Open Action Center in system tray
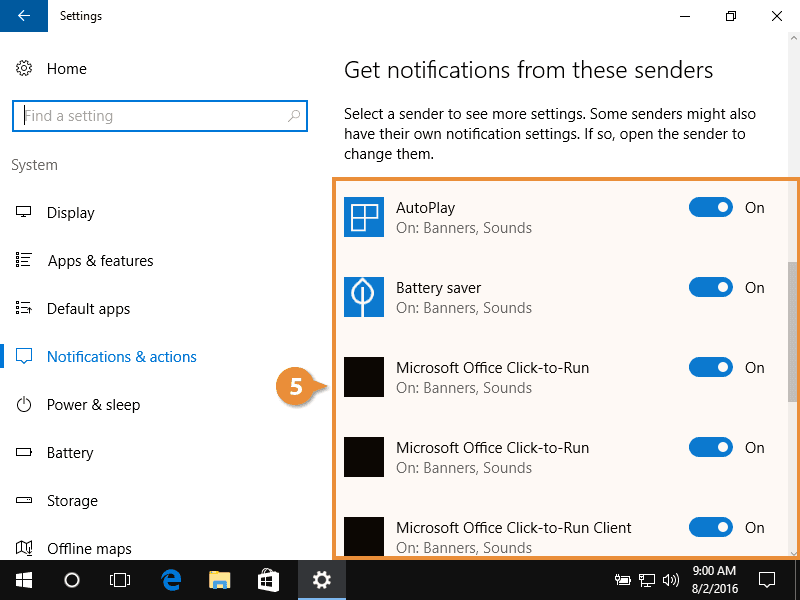Image resolution: width=800 pixels, height=600 pixels. (x=767, y=580)
